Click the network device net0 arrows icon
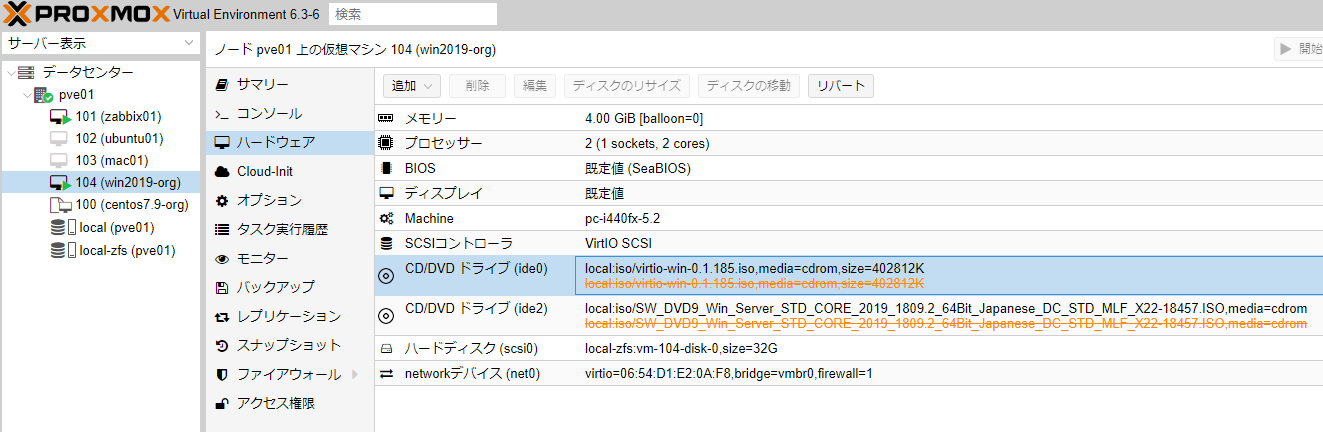Screen dimensions: 1323x432 pos(386,374)
